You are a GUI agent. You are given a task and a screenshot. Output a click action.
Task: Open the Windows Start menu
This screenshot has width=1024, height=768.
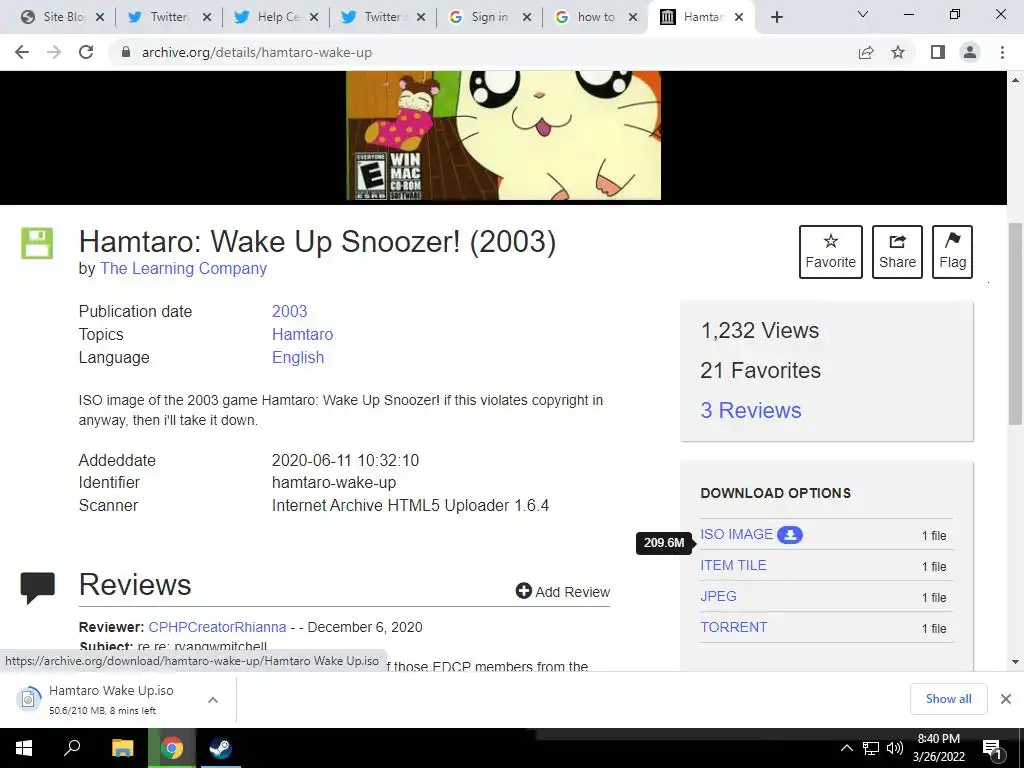(x=24, y=748)
